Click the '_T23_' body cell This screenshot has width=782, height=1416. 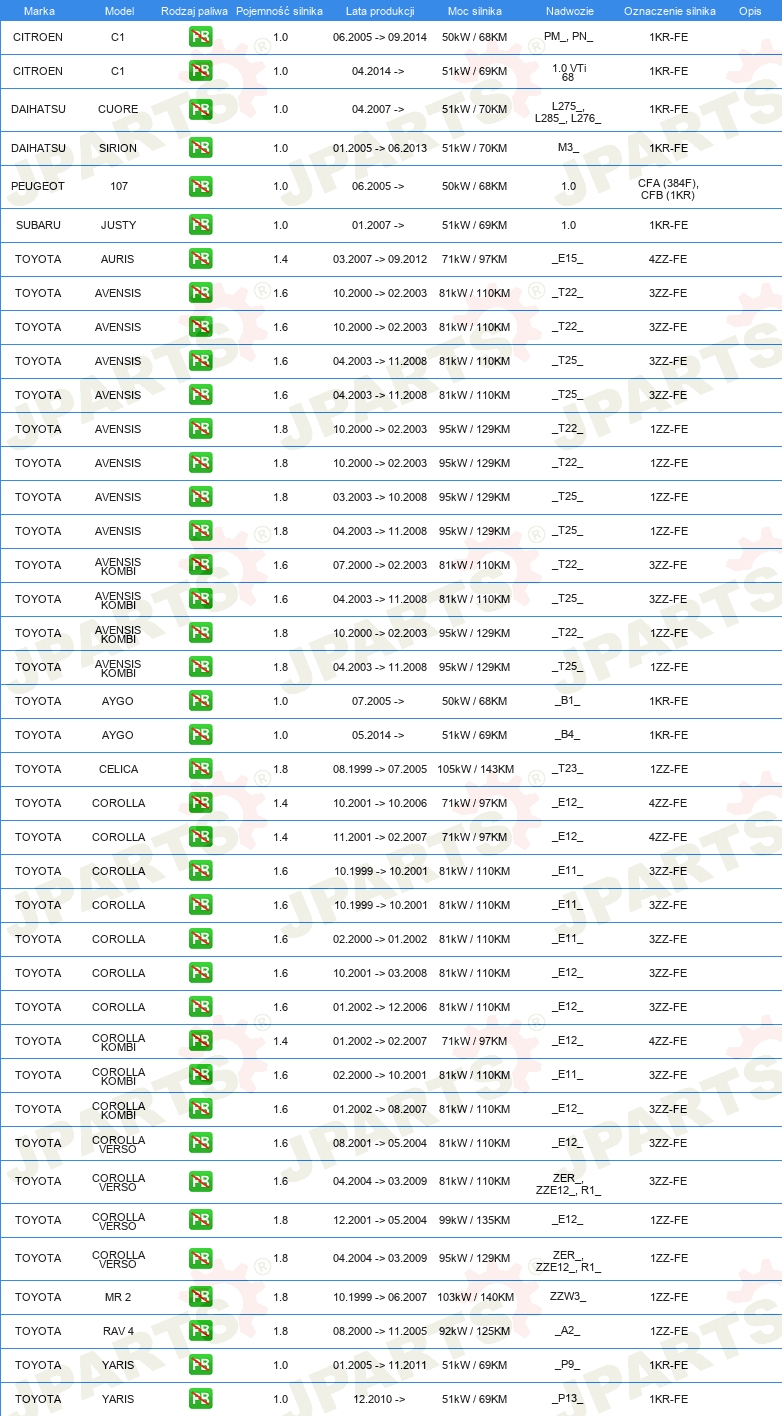(568, 769)
